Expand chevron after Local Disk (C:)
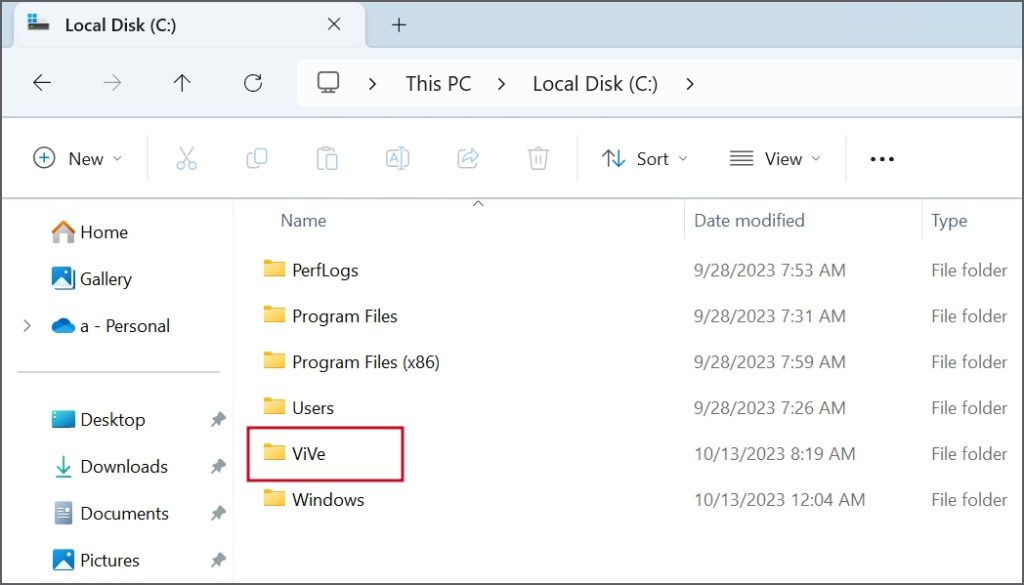 690,84
